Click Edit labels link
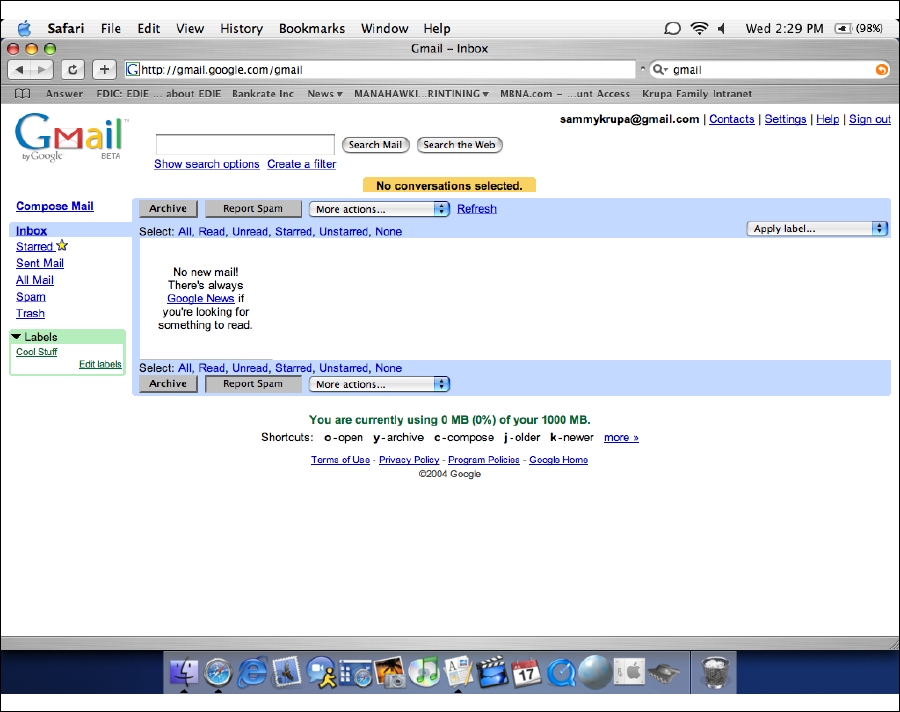The height and width of the screenshot is (712, 900). click(x=100, y=364)
